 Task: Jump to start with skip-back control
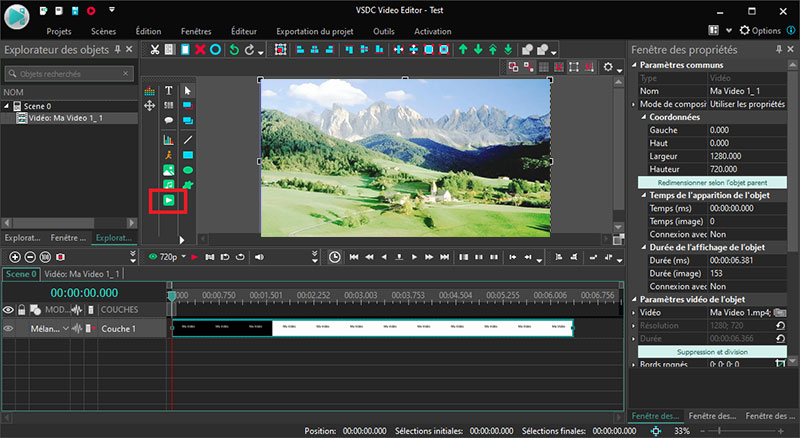click(x=354, y=257)
